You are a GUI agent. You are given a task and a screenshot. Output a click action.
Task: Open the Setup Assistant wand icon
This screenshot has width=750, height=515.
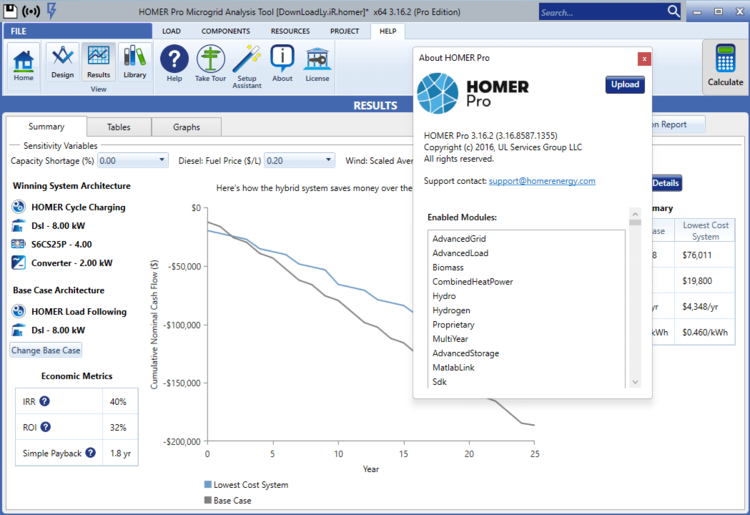246,62
